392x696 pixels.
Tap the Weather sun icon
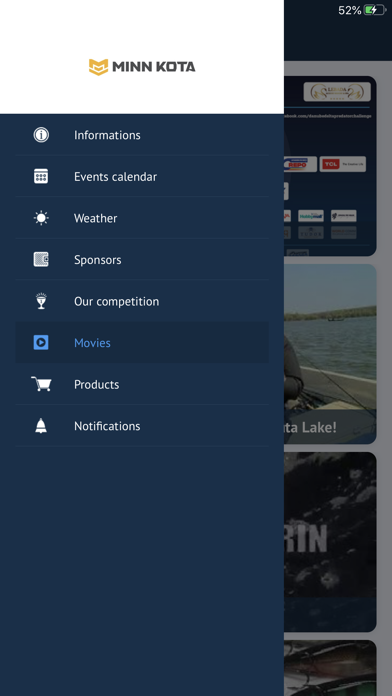click(x=41, y=218)
